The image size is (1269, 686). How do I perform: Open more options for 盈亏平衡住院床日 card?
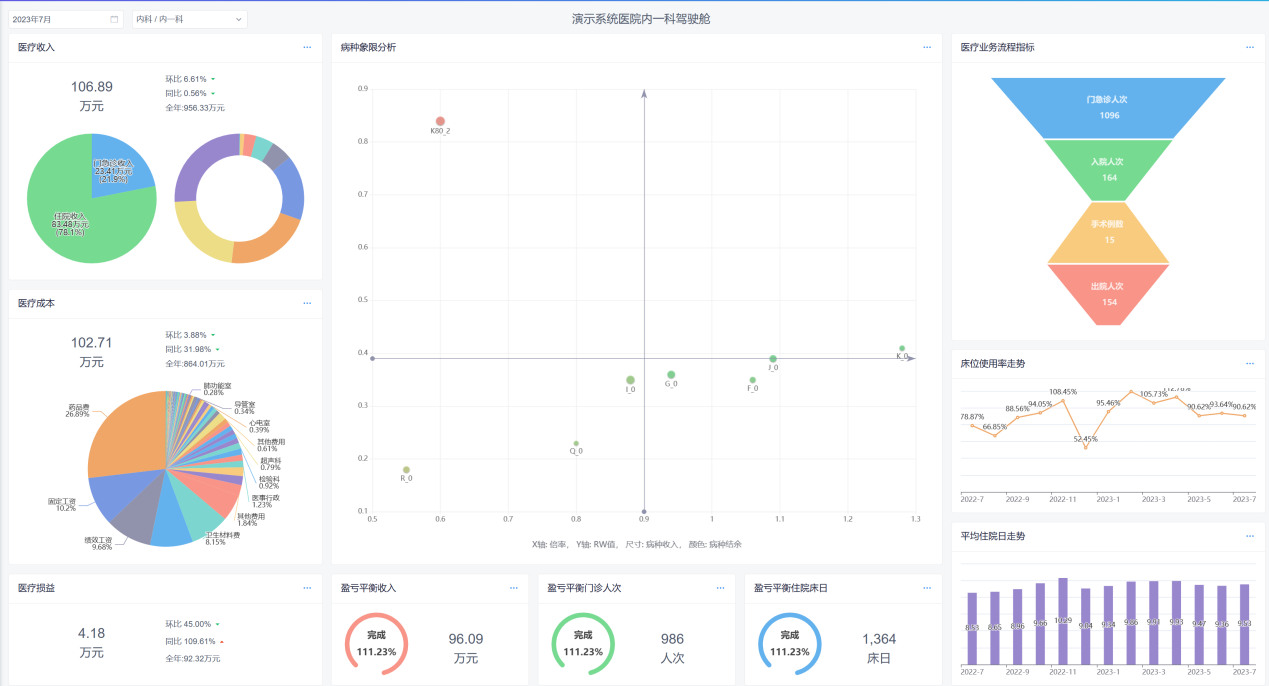927,588
